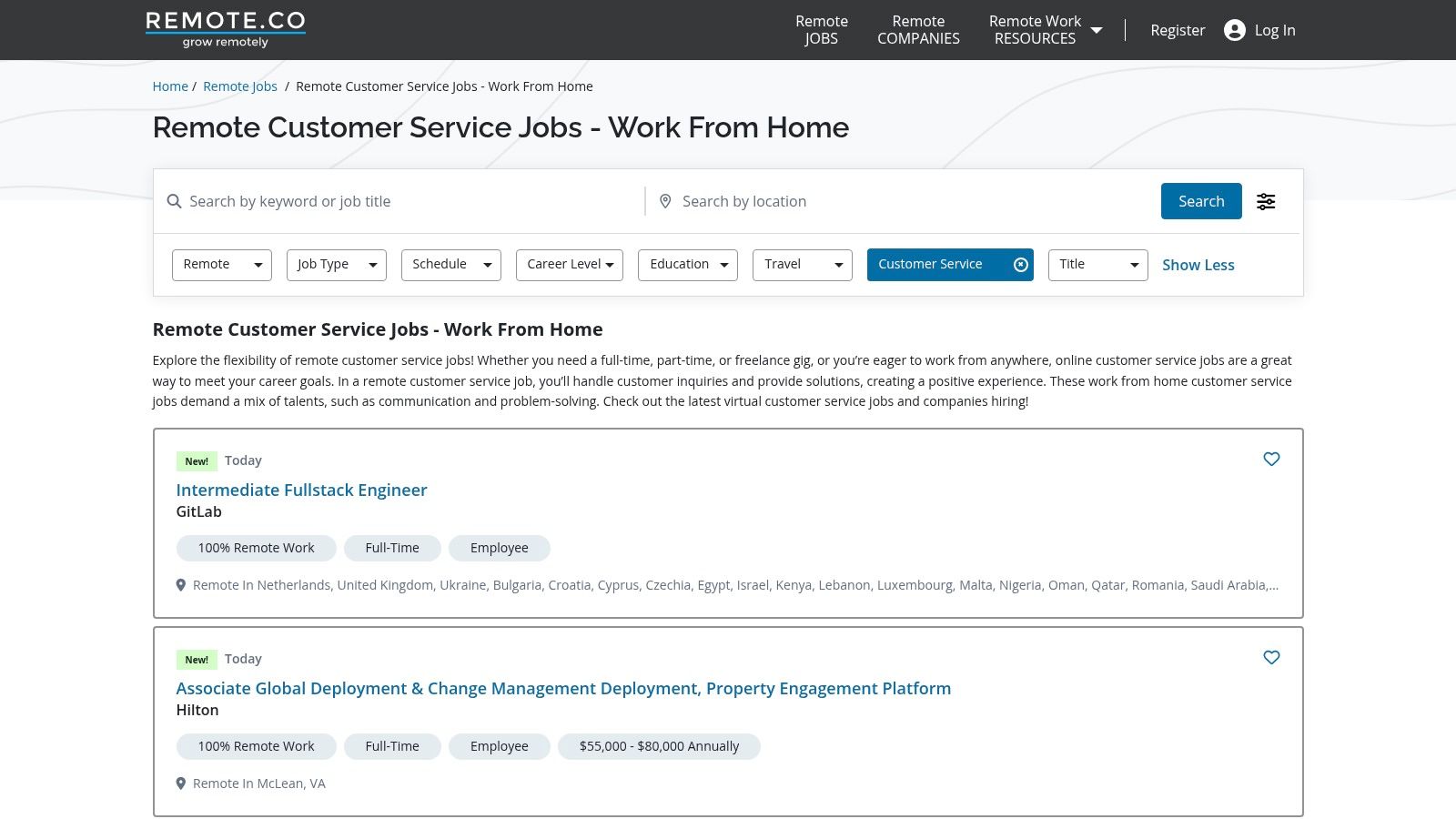Open the Intermediate Fullstack Engineer job listing
This screenshot has height=819, width=1456.
301,490
